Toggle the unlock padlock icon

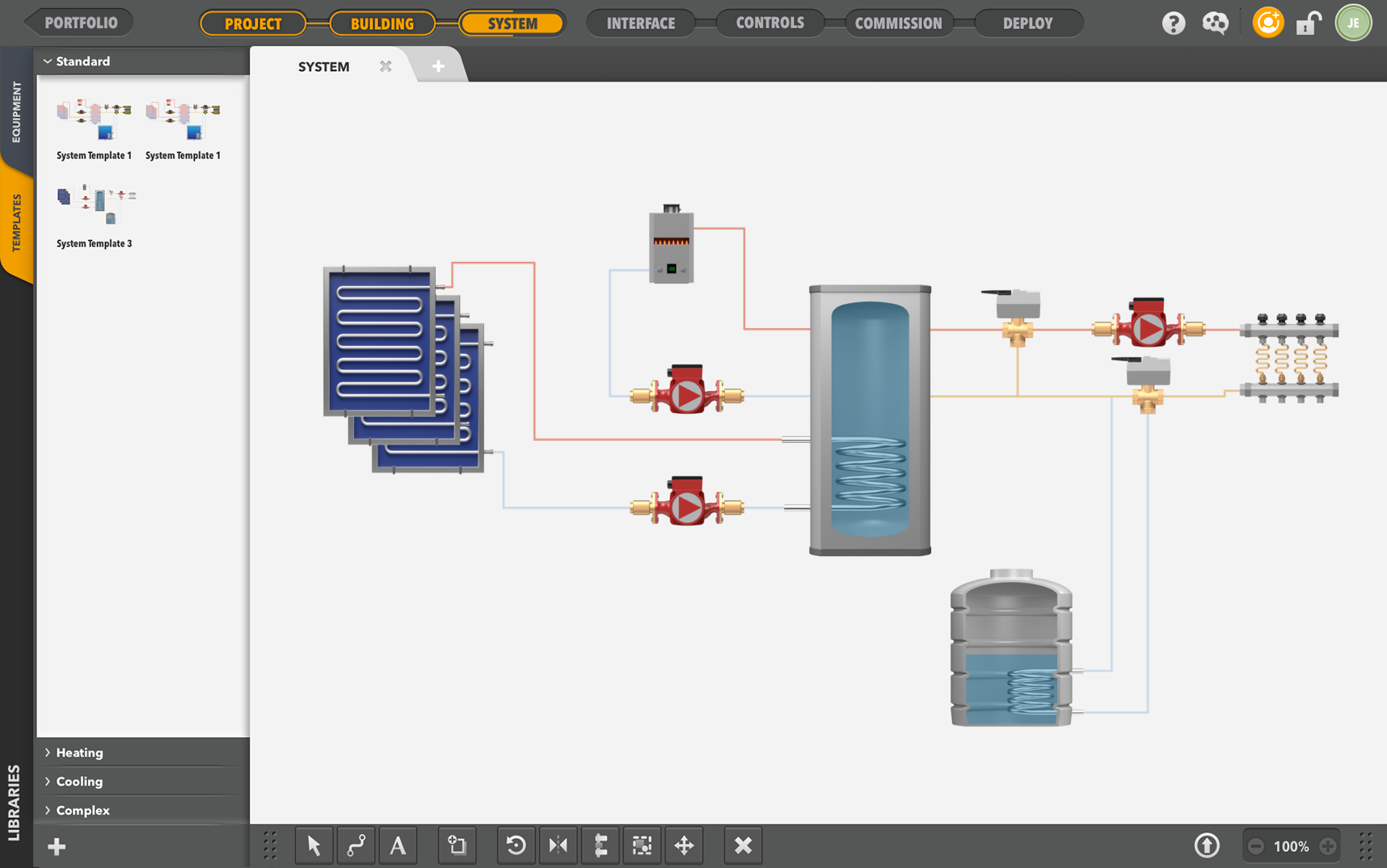tap(1308, 23)
